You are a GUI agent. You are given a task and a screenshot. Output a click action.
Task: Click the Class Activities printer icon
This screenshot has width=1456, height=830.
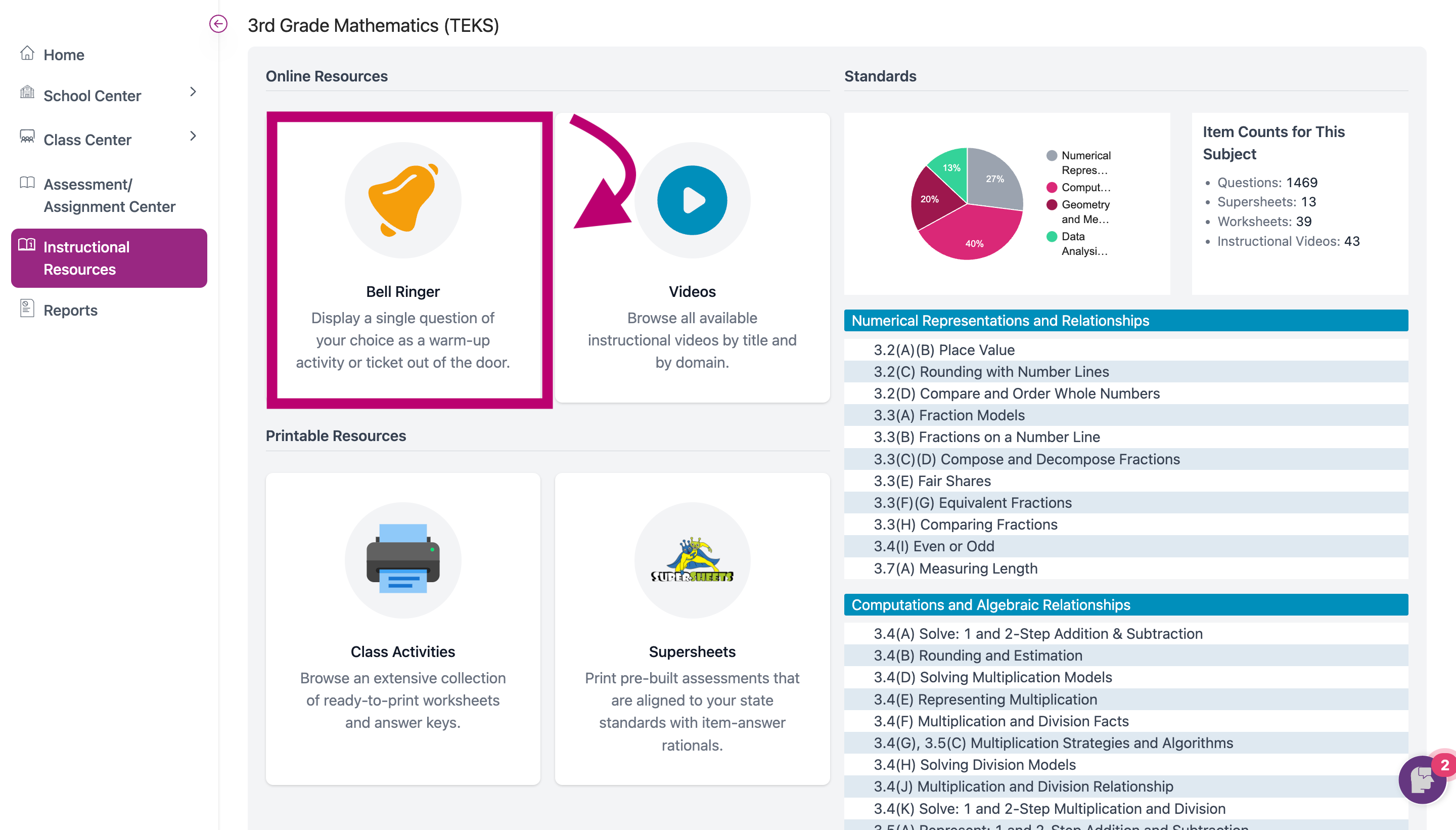403,560
